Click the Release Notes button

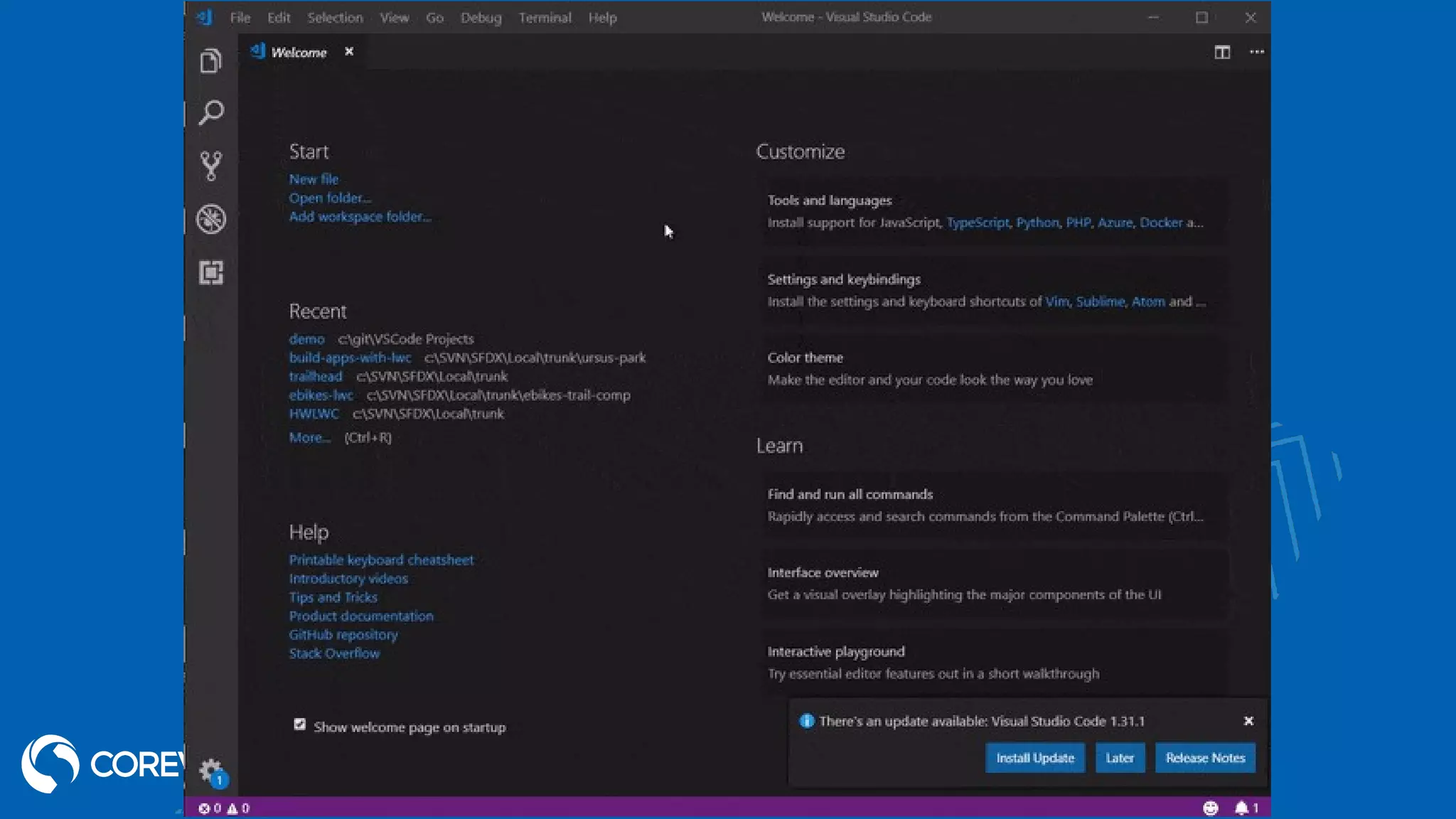point(1204,758)
